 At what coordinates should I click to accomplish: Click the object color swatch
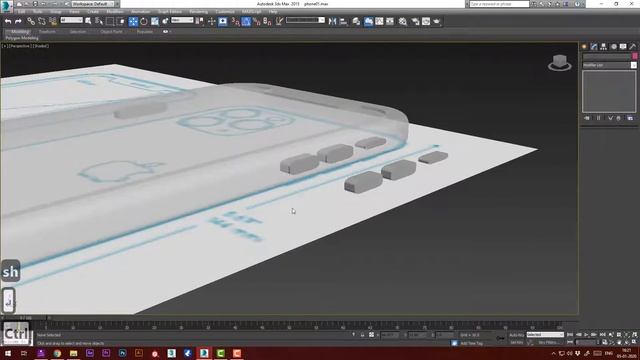[x=635, y=56]
